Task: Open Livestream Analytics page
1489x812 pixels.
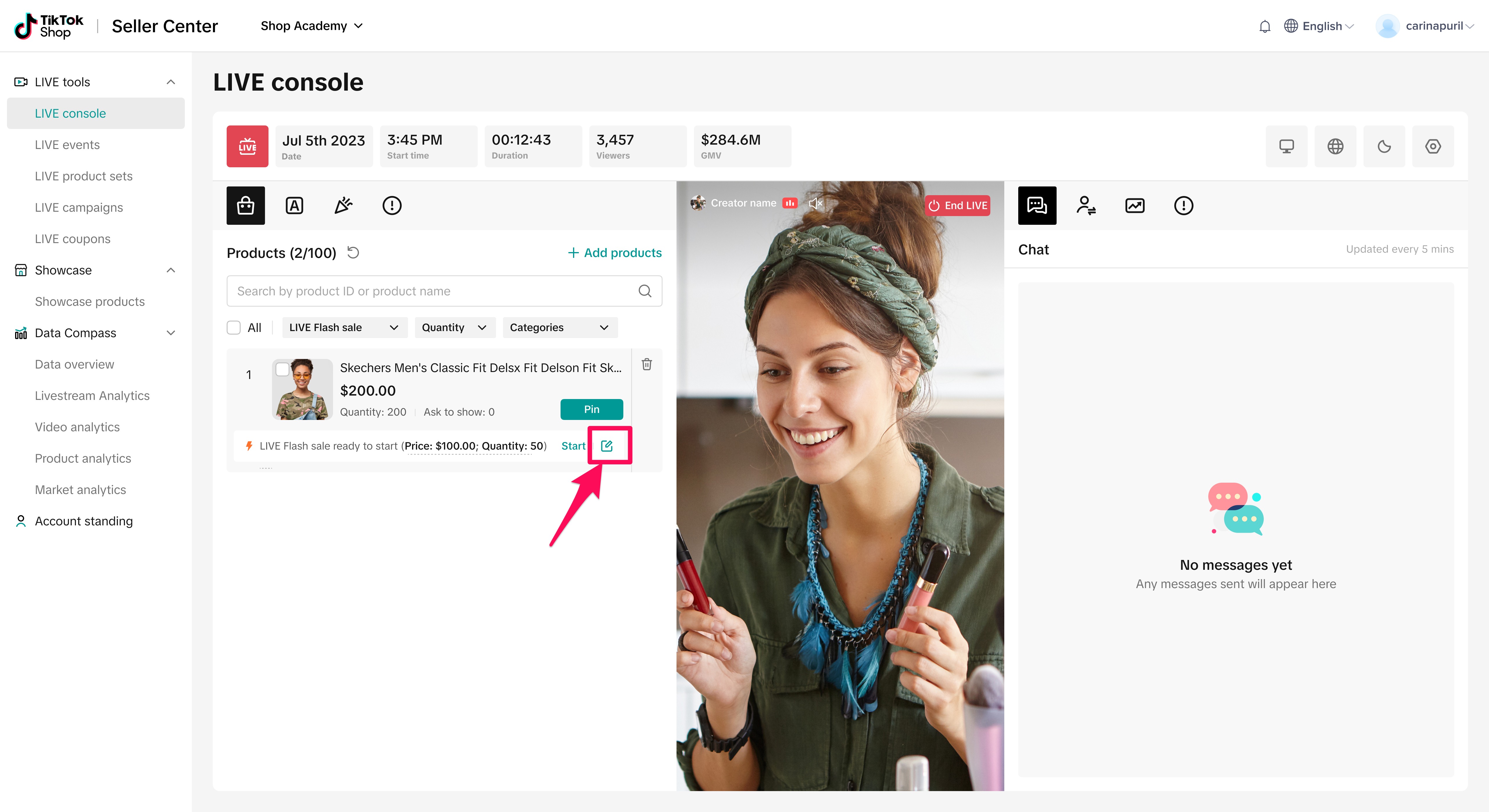Action: [92, 396]
